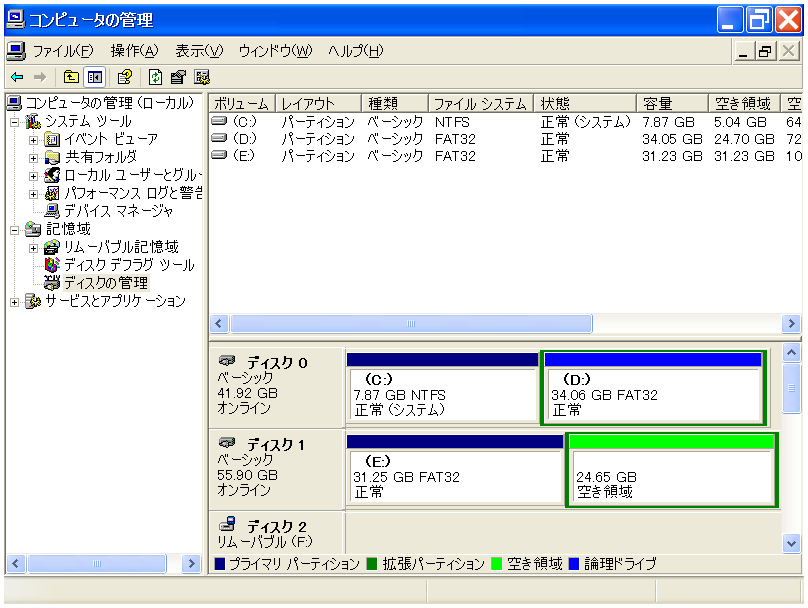The height and width of the screenshot is (608, 808).
Task: Select the (E:) 31.25 GB FAT32 partition block
Action: pyautogui.click(x=455, y=470)
